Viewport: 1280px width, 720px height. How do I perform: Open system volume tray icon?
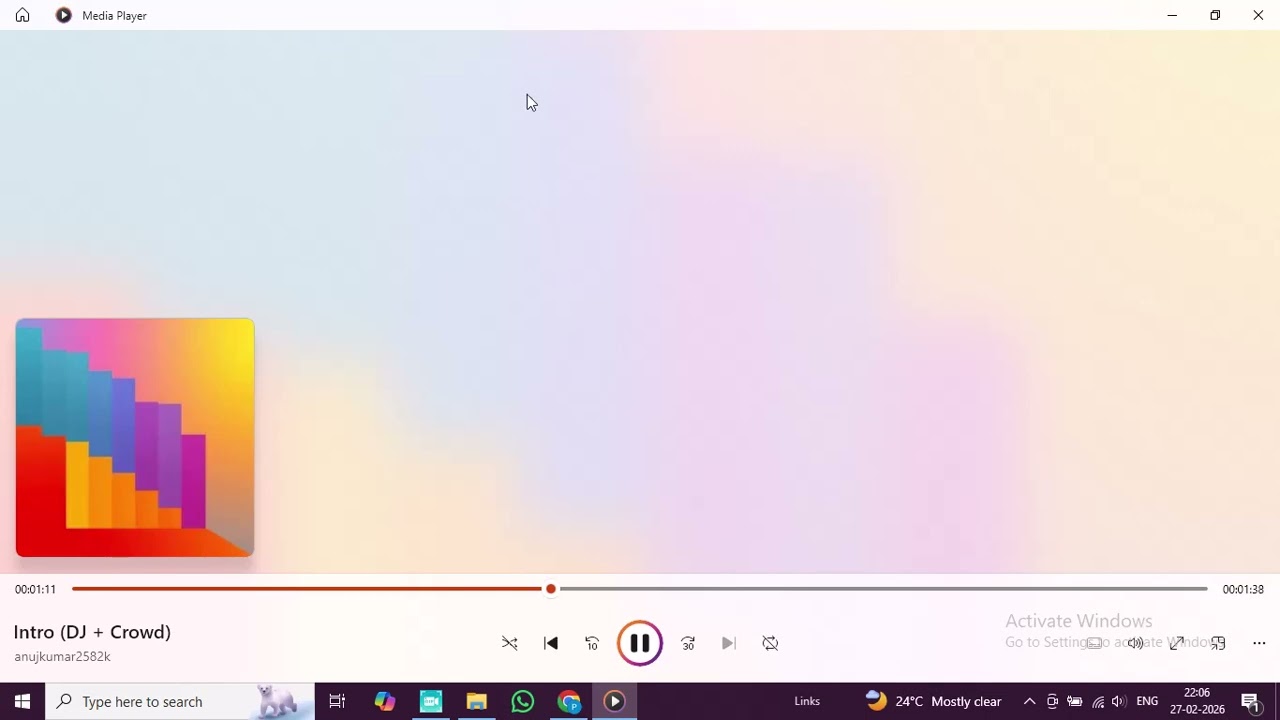(1119, 701)
